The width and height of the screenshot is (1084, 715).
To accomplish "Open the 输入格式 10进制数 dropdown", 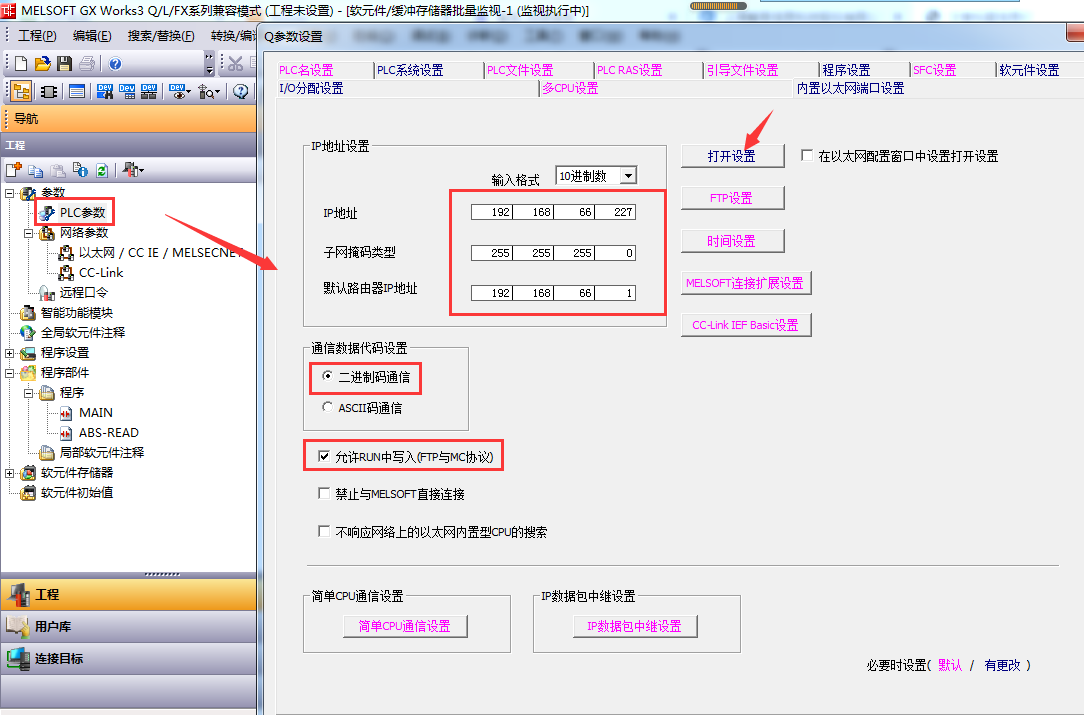I will coord(628,176).
